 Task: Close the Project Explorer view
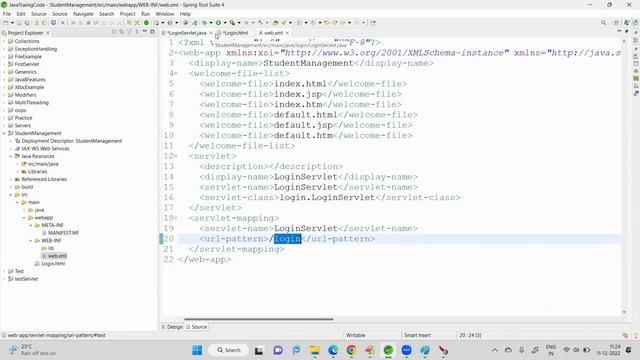click(48, 33)
